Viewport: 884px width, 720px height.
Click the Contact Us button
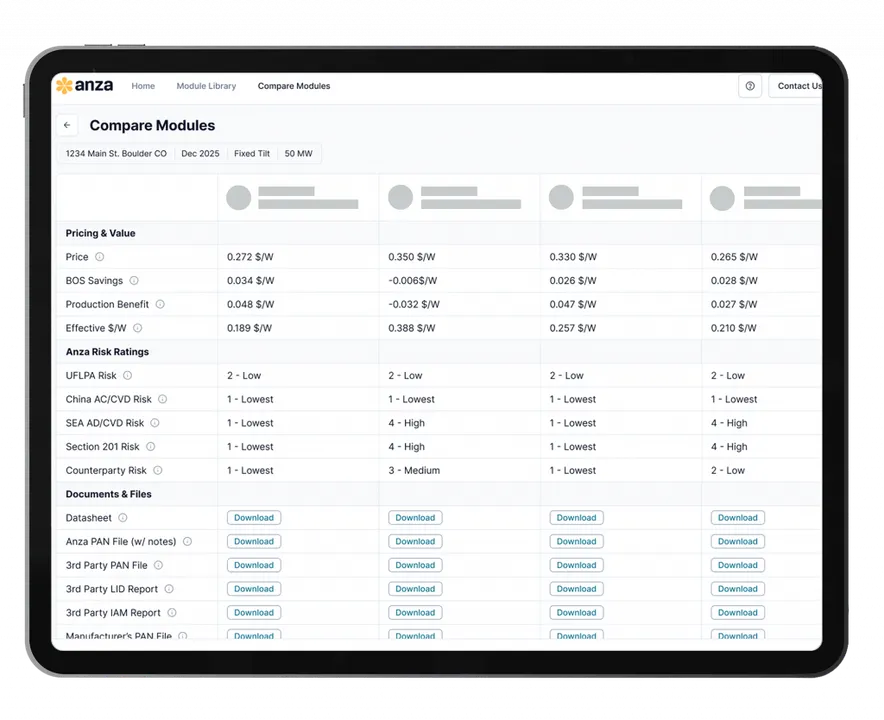click(798, 86)
